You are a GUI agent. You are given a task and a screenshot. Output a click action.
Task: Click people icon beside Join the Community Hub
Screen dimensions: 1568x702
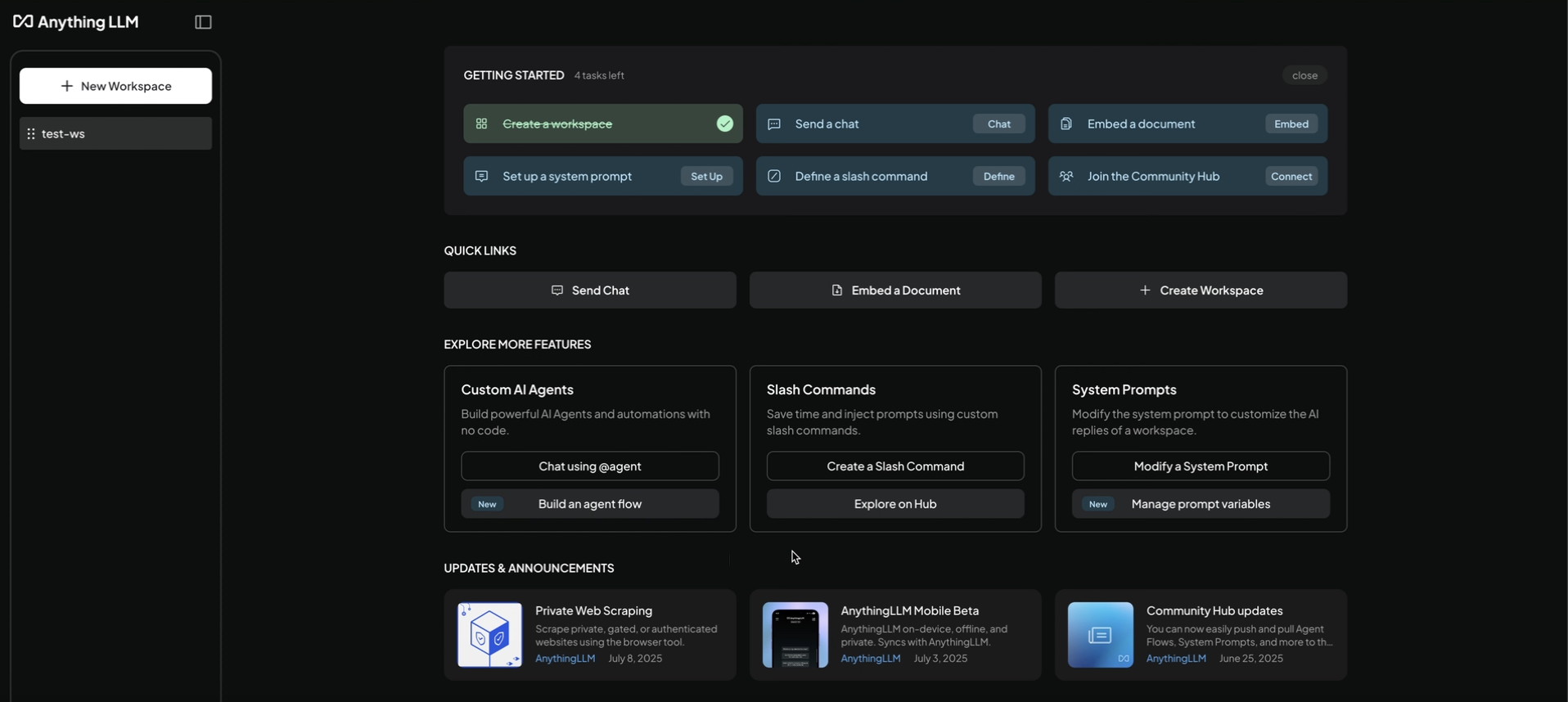point(1066,176)
